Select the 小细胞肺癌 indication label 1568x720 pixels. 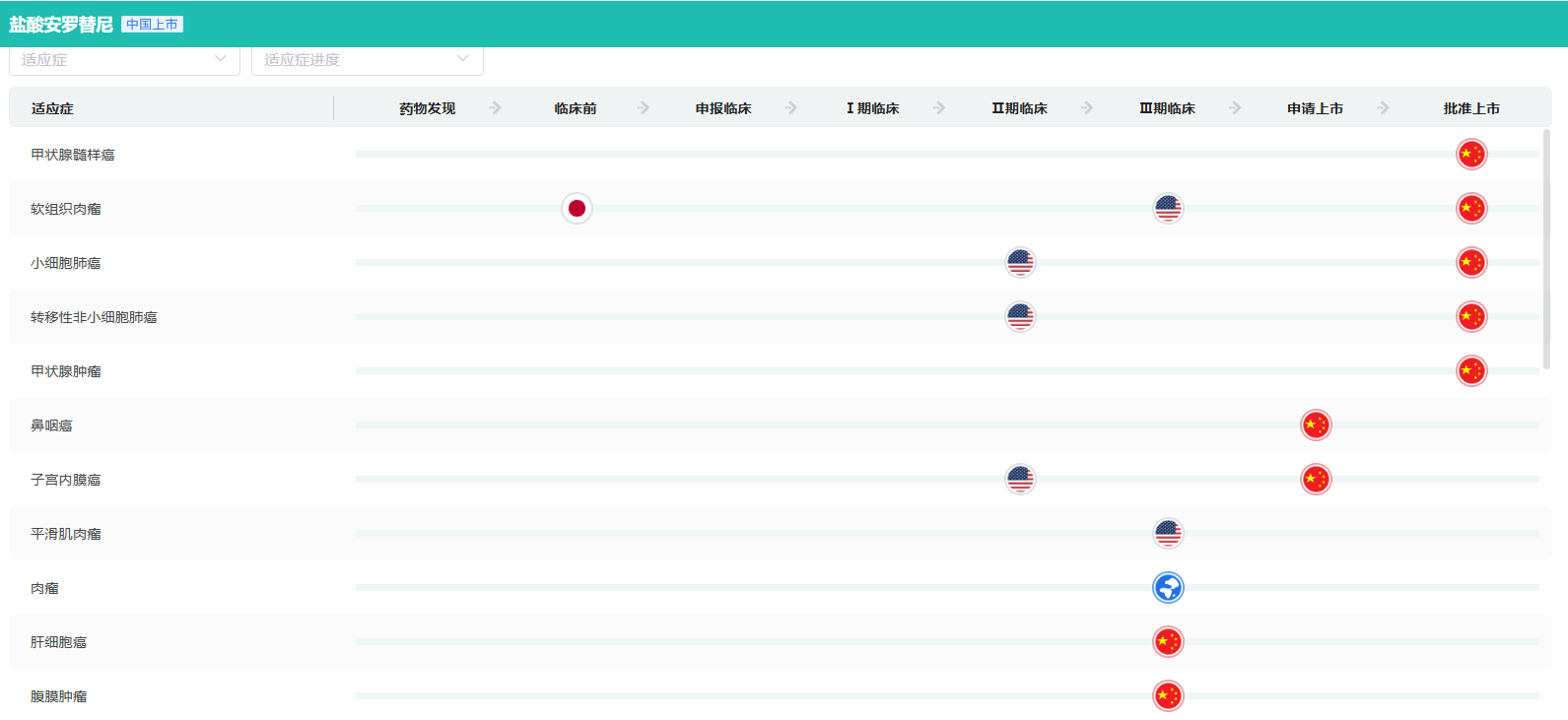point(66,263)
